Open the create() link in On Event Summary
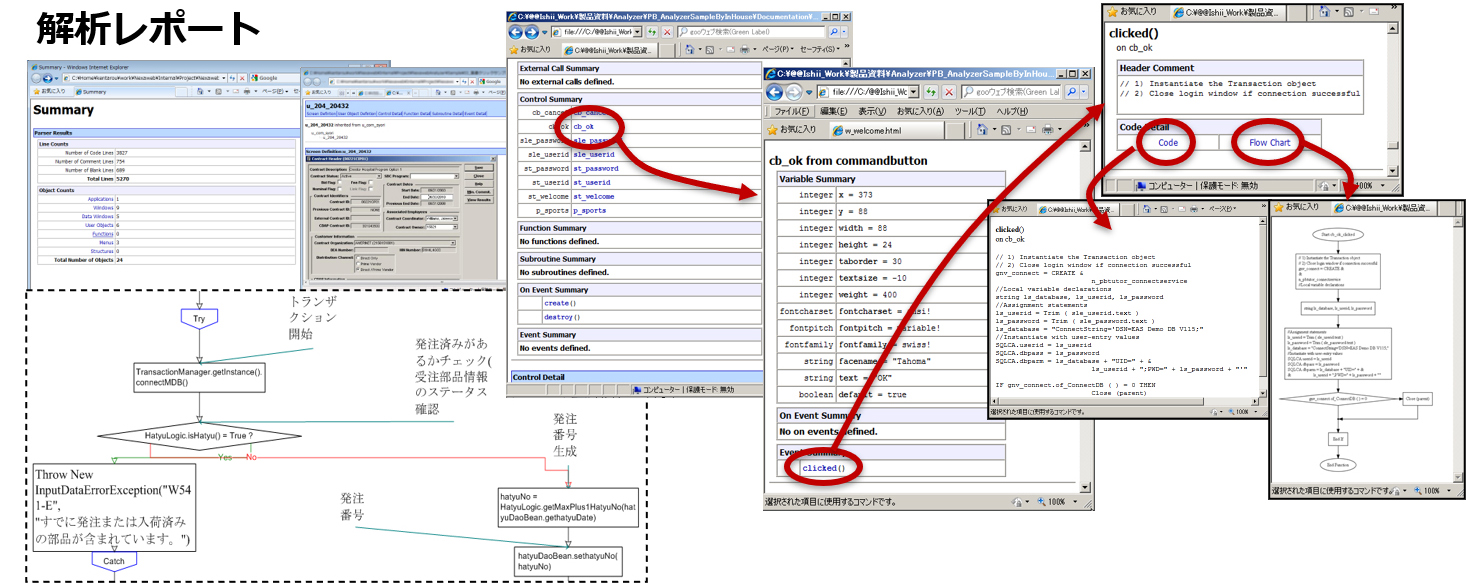 (x=561, y=303)
